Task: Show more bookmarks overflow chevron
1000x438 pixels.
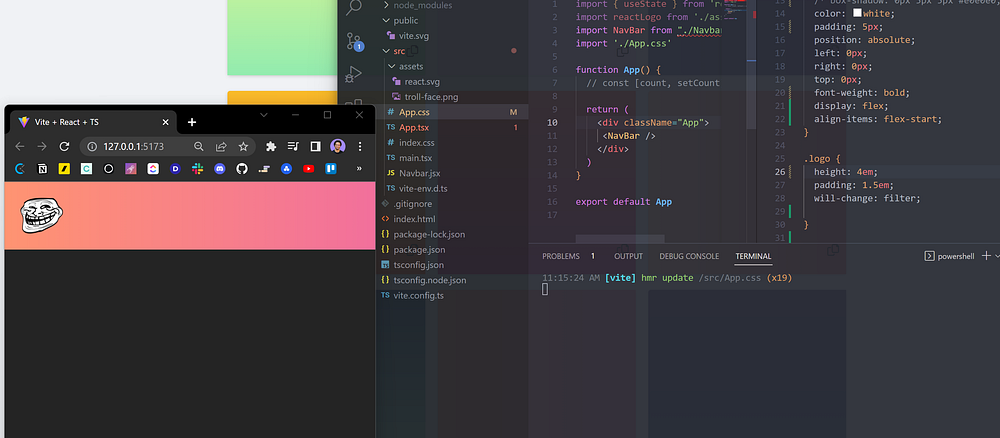Action: pyautogui.click(x=359, y=169)
